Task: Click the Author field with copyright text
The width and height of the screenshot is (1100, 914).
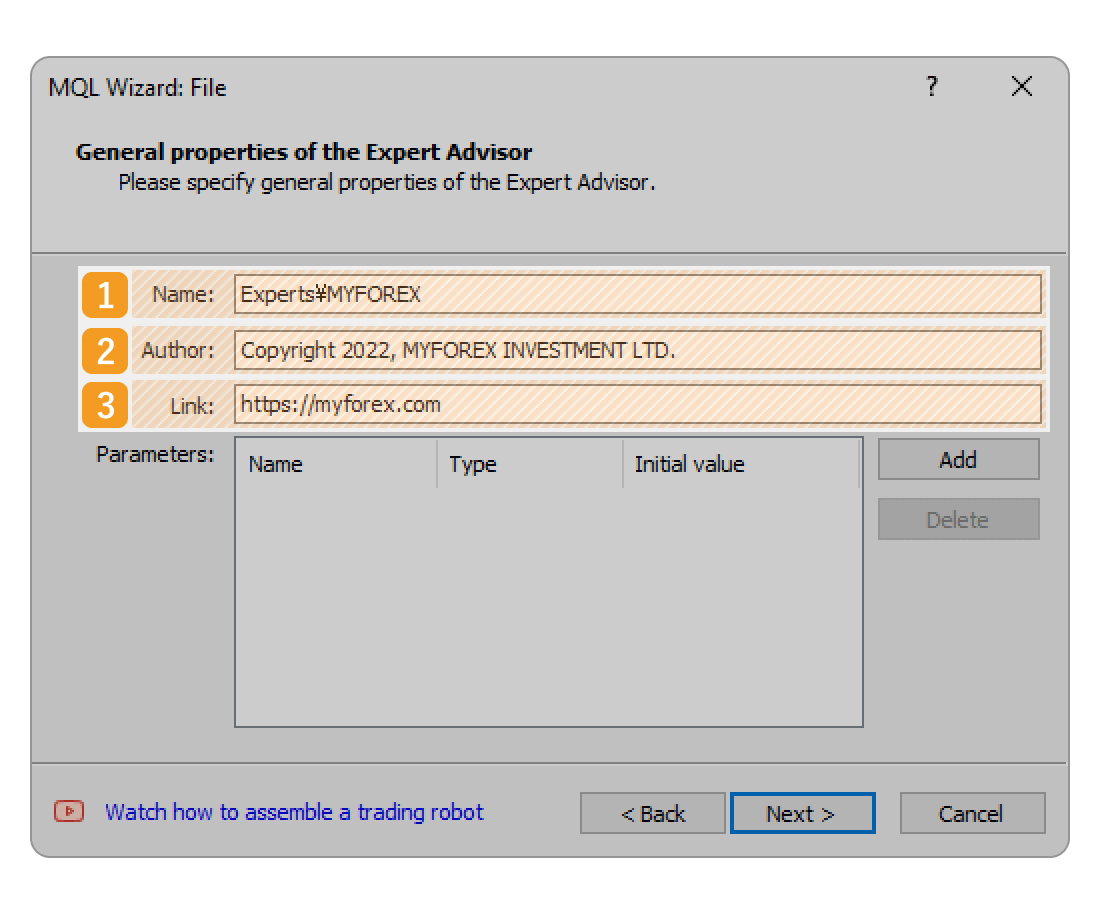Action: click(637, 350)
